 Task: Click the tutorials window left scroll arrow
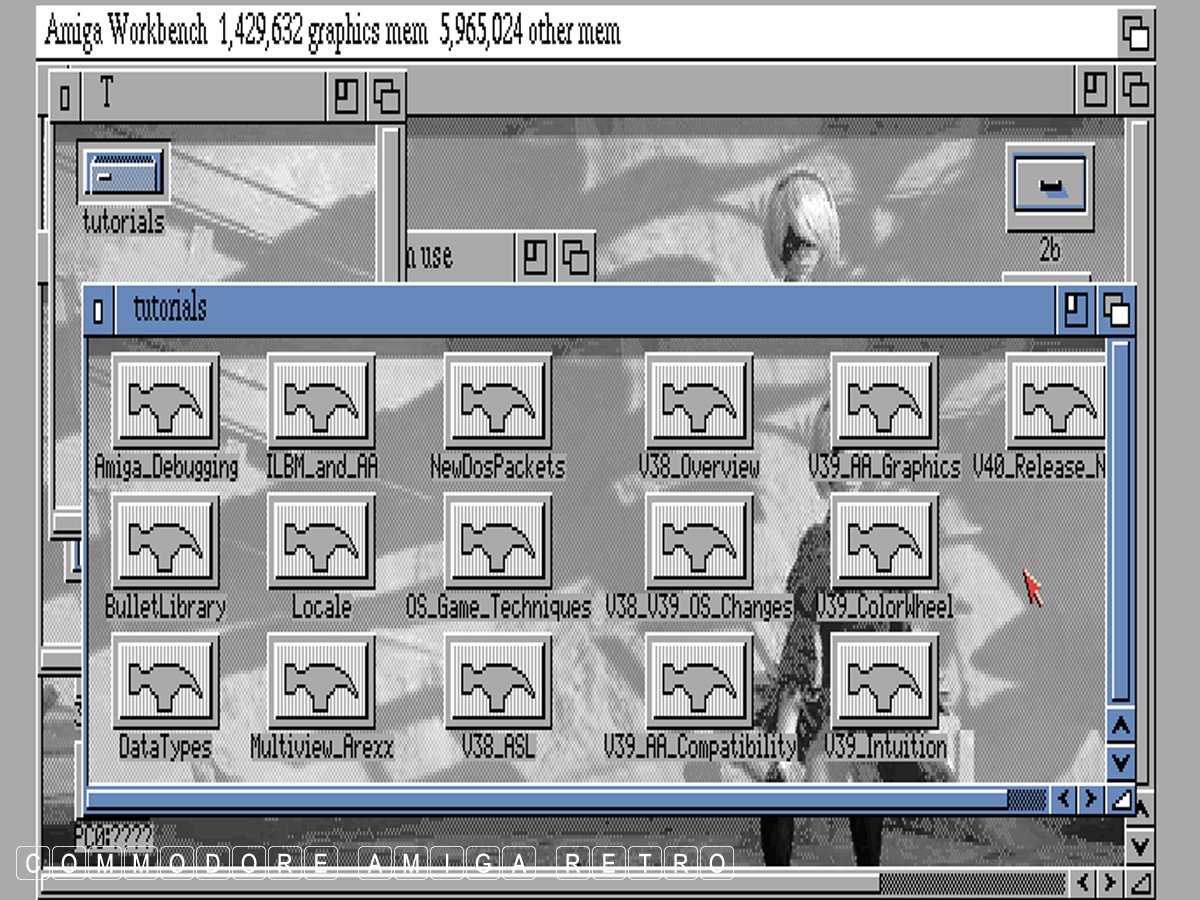click(x=1063, y=799)
